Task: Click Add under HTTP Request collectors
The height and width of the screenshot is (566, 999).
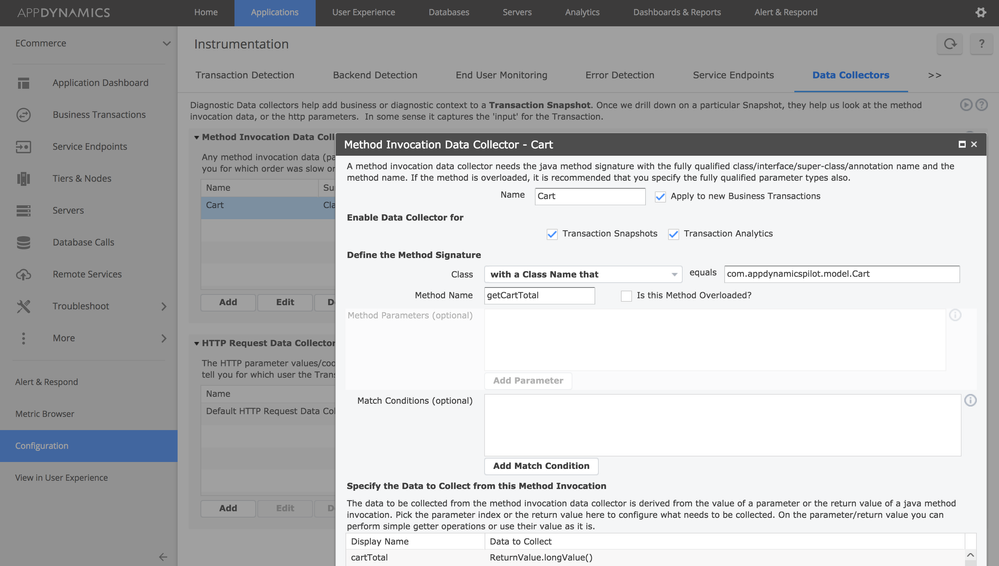Action: pyautogui.click(x=228, y=508)
